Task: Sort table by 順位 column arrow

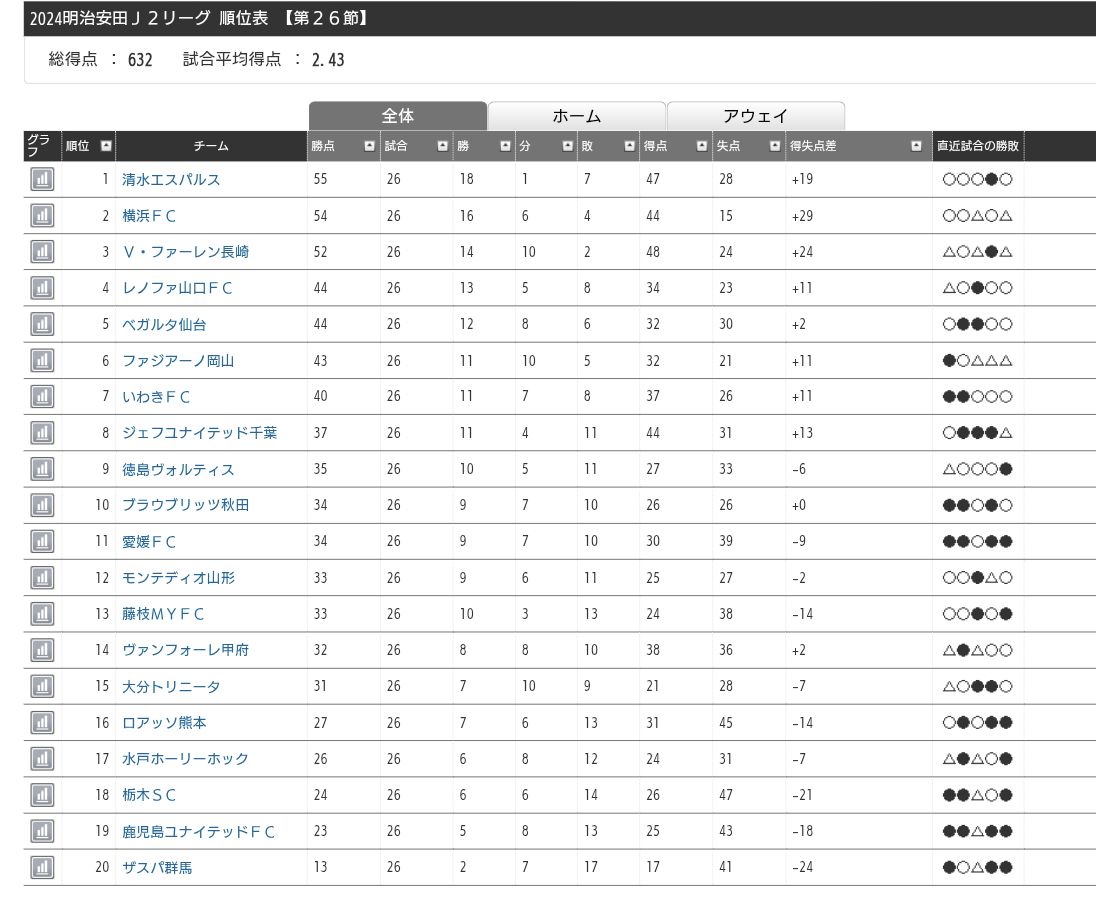Action: [x=106, y=146]
